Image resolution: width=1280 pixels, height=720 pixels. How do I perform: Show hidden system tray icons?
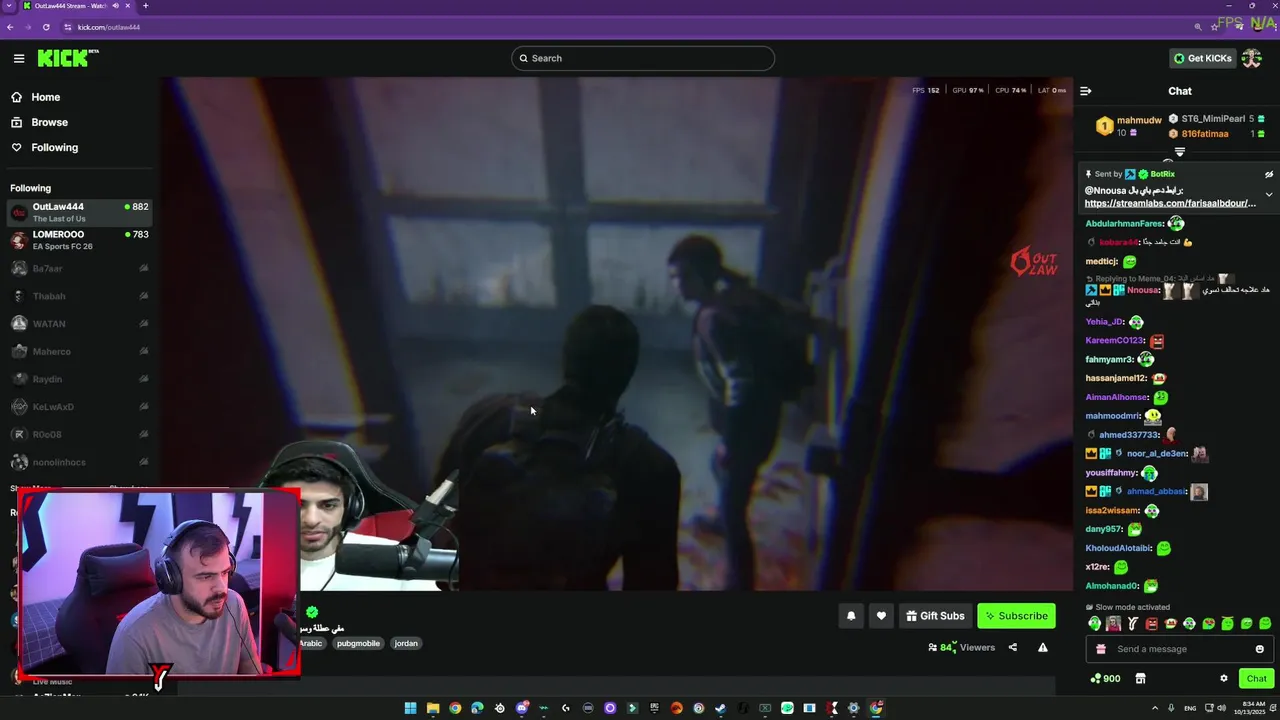(1154, 708)
